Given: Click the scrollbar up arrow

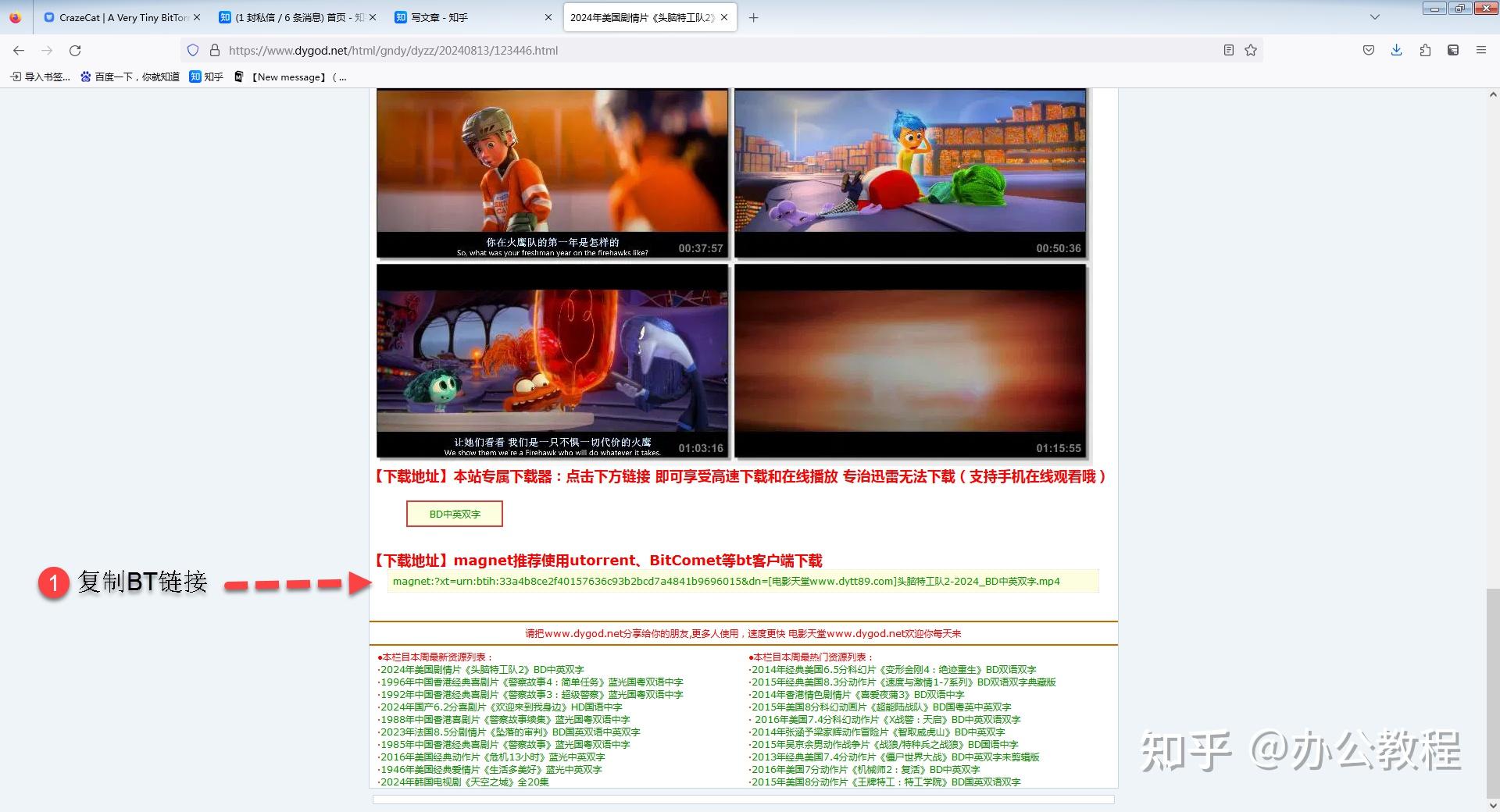Looking at the screenshot, I should 1492,94.
